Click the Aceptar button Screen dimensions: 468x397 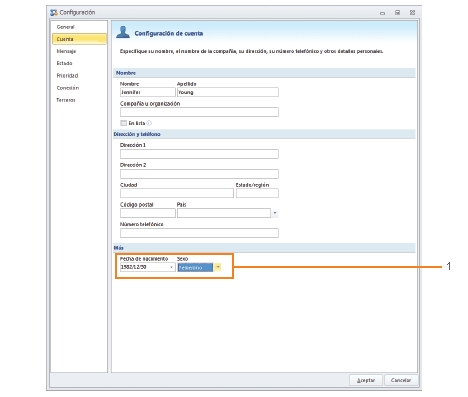point(366,380)
